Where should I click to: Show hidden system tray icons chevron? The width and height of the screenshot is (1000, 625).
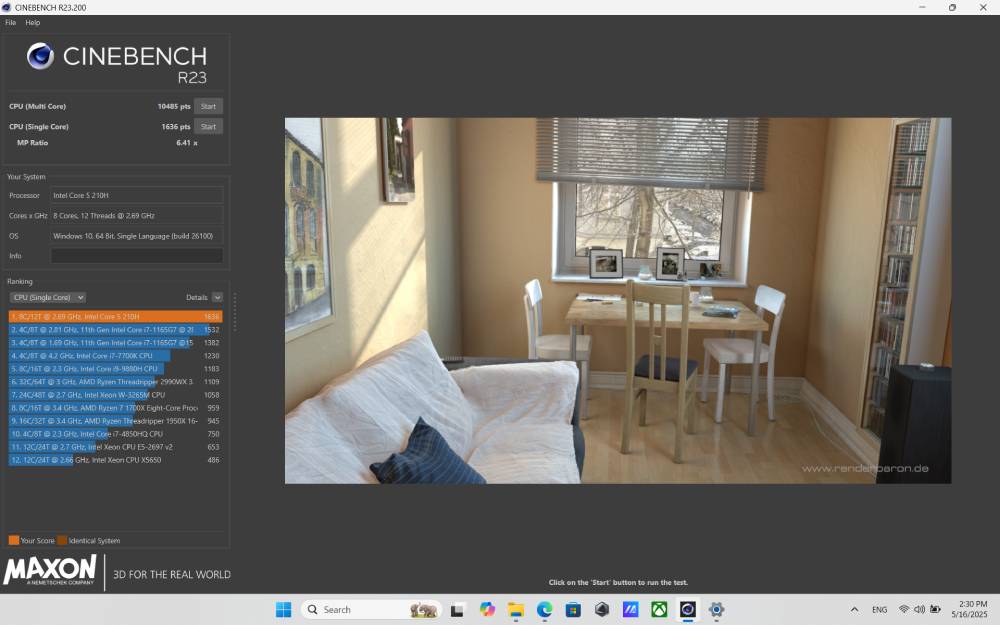click(854, 609)
